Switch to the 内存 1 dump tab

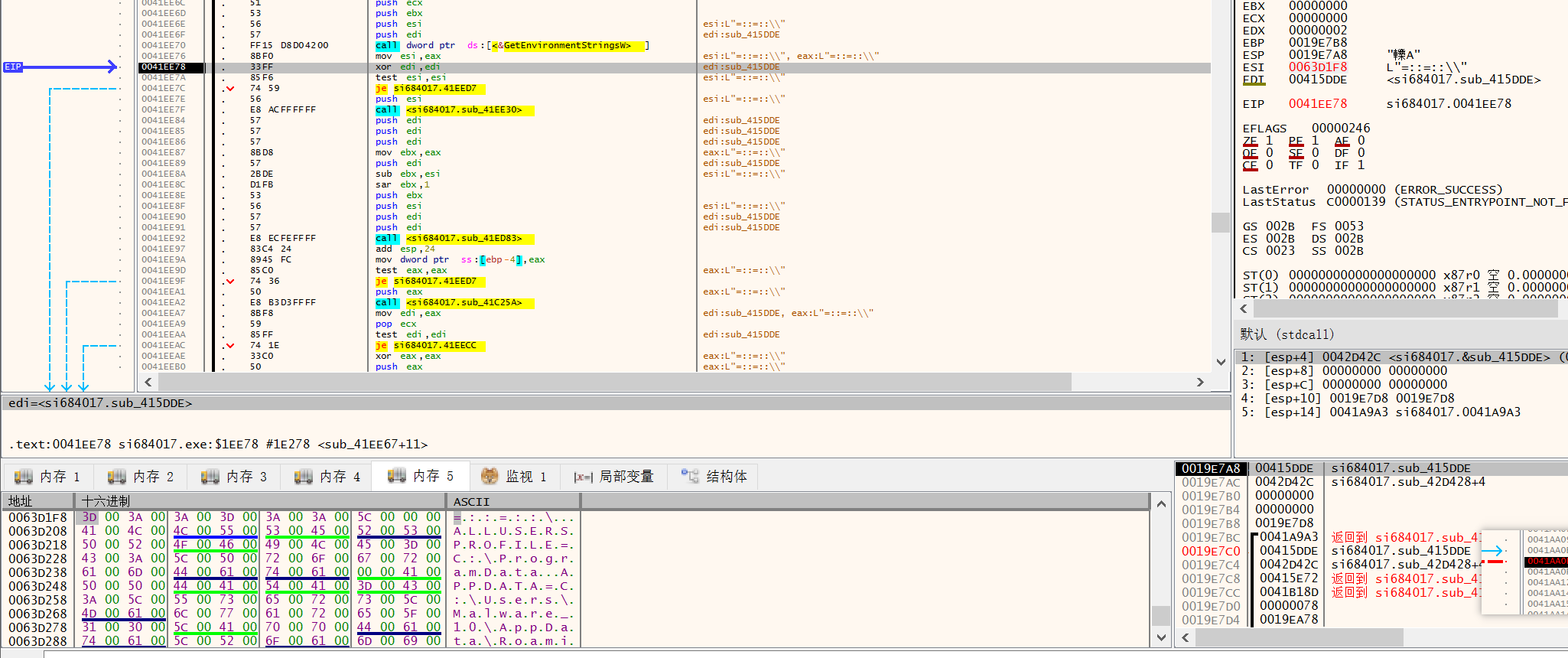pos(47,477)
